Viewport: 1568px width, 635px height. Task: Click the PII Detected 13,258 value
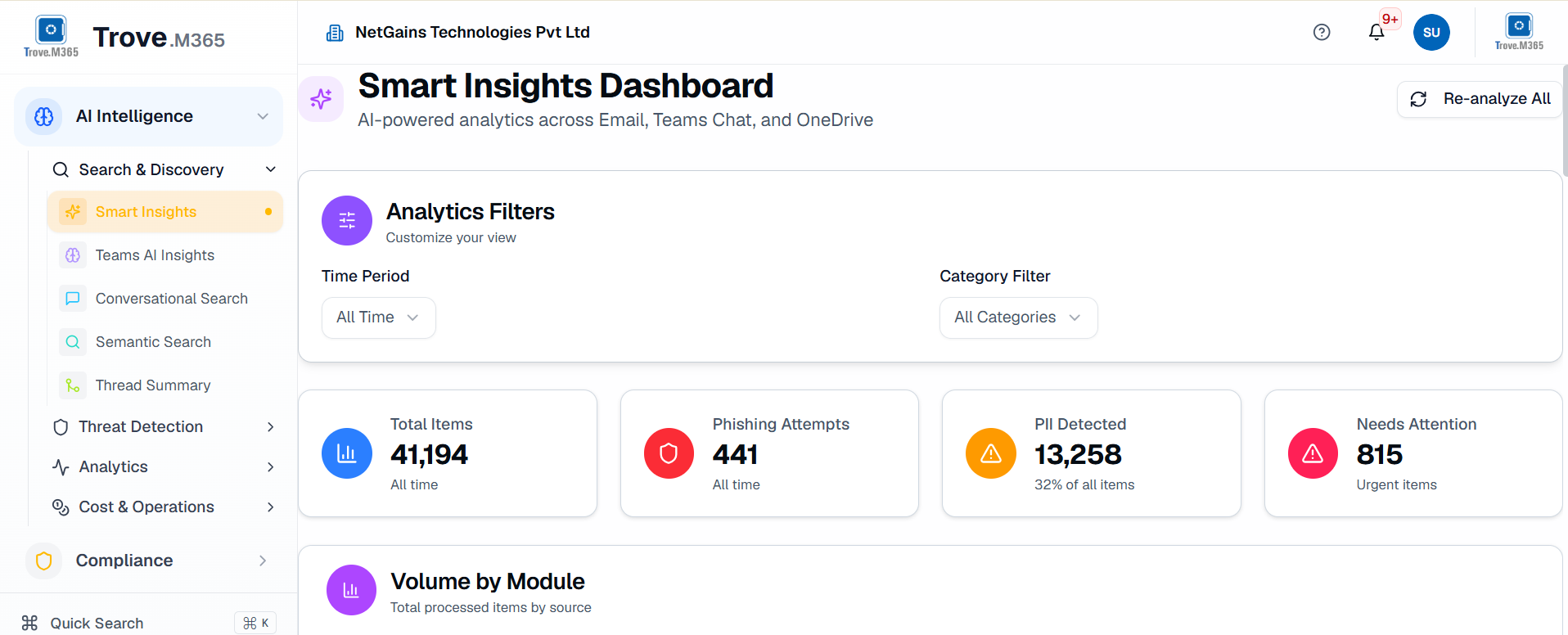(1078, 454)
